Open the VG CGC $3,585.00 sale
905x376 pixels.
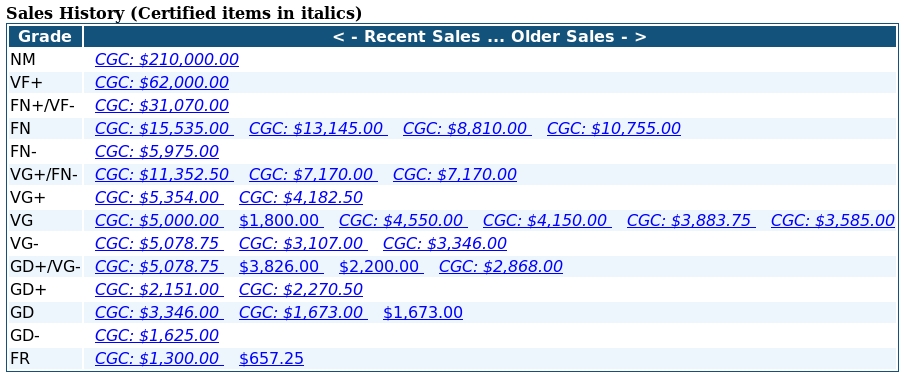coord(832,221)
